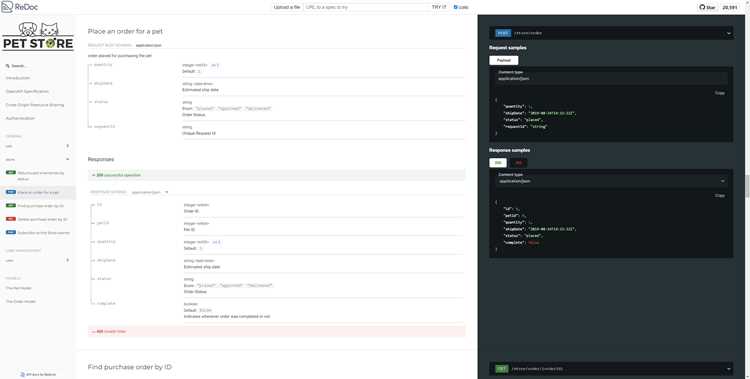
Task: Click the complete field in response schema
Action: click(106, 303)
